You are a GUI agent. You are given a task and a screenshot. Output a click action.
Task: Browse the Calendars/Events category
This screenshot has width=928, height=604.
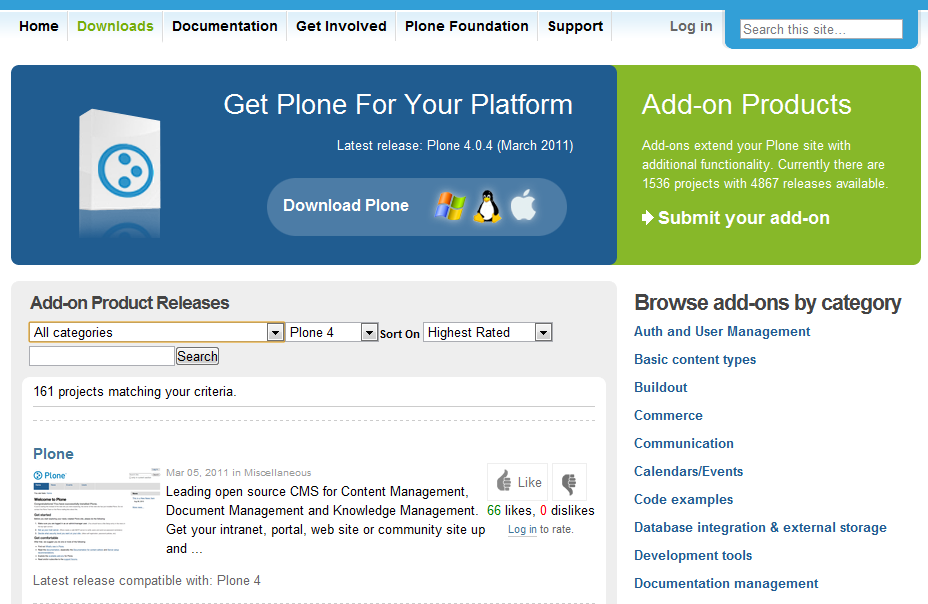tap(688, 471)
